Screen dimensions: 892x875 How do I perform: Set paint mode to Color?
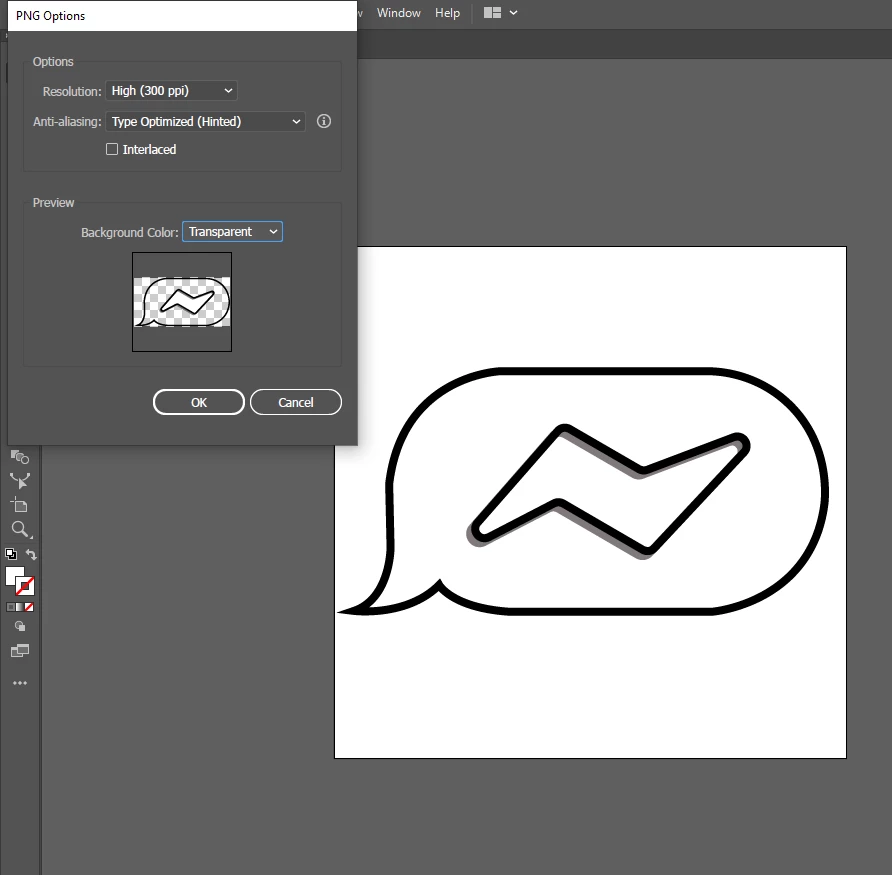click(11, 607)
